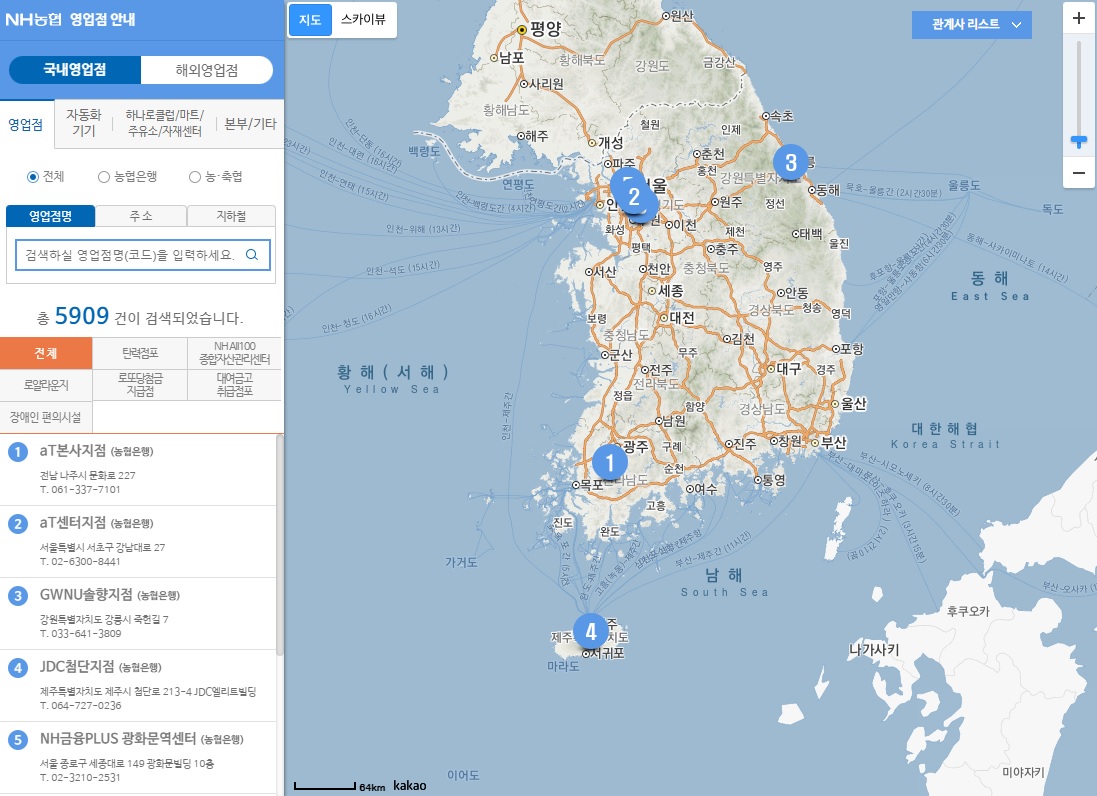Click the 울릉도 island label on map

pos(964,185)
